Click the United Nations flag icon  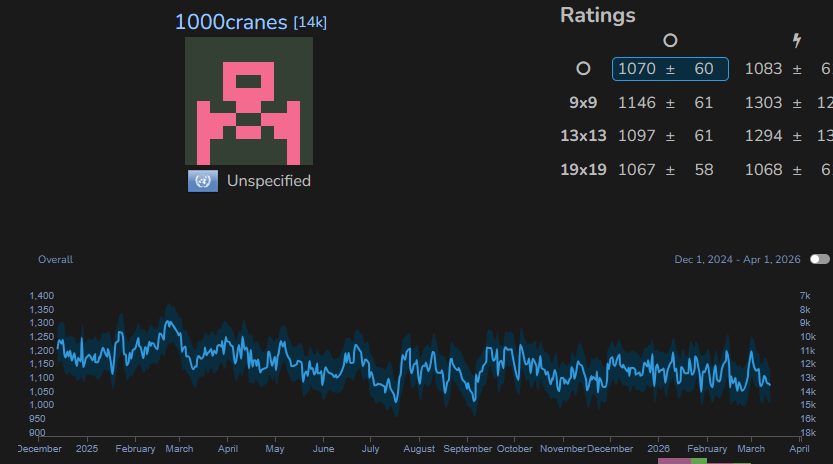click(203, 181)
